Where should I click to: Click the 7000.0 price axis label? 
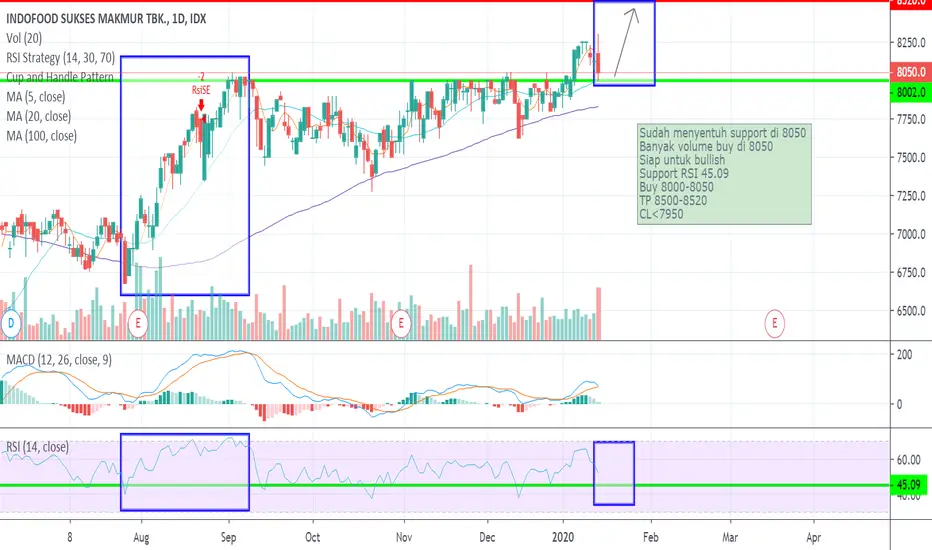[911, 234]
